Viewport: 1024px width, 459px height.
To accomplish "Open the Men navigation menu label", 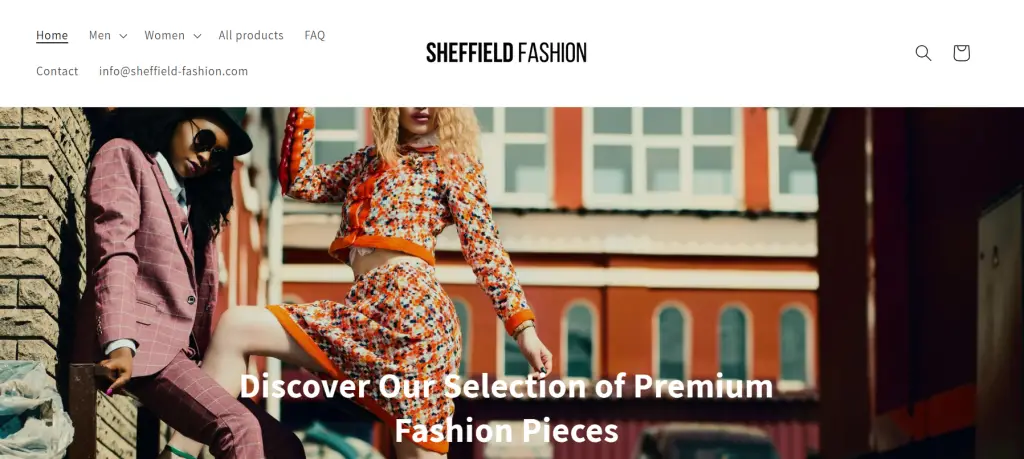I will coord(100,35).
